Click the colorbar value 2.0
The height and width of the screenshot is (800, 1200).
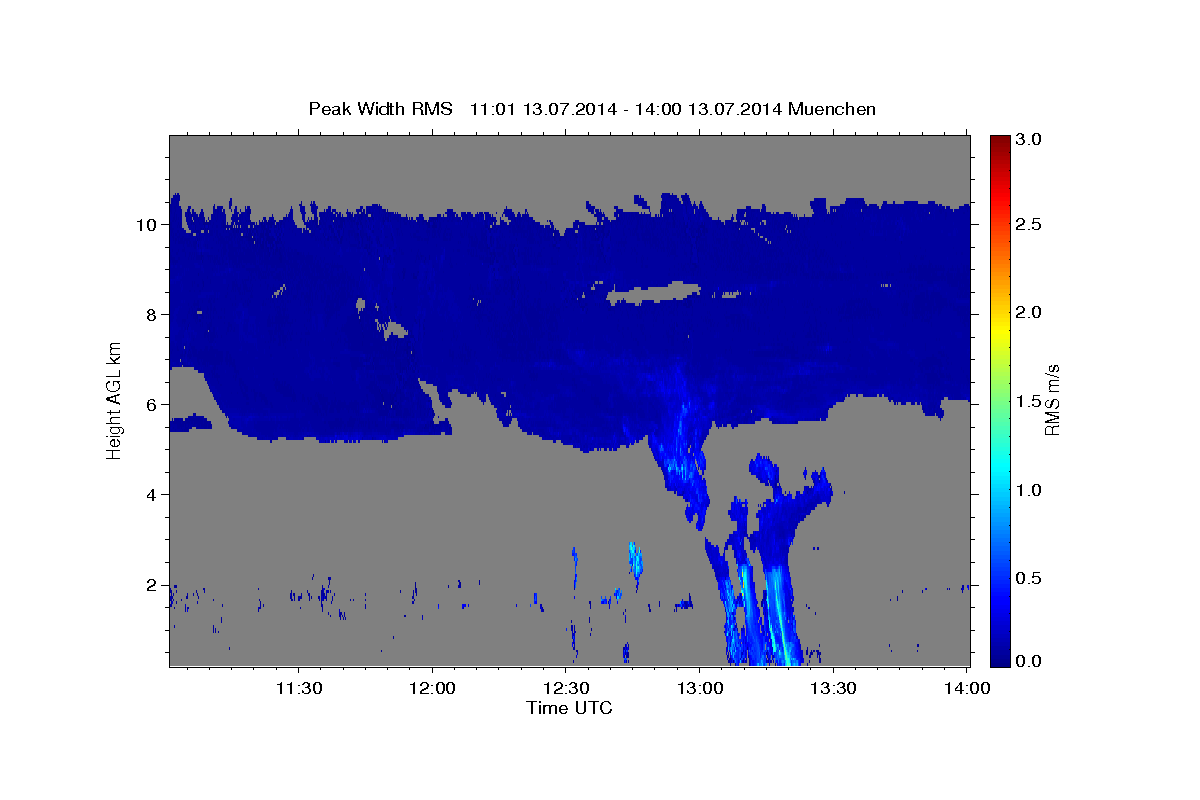point(1030,313)
